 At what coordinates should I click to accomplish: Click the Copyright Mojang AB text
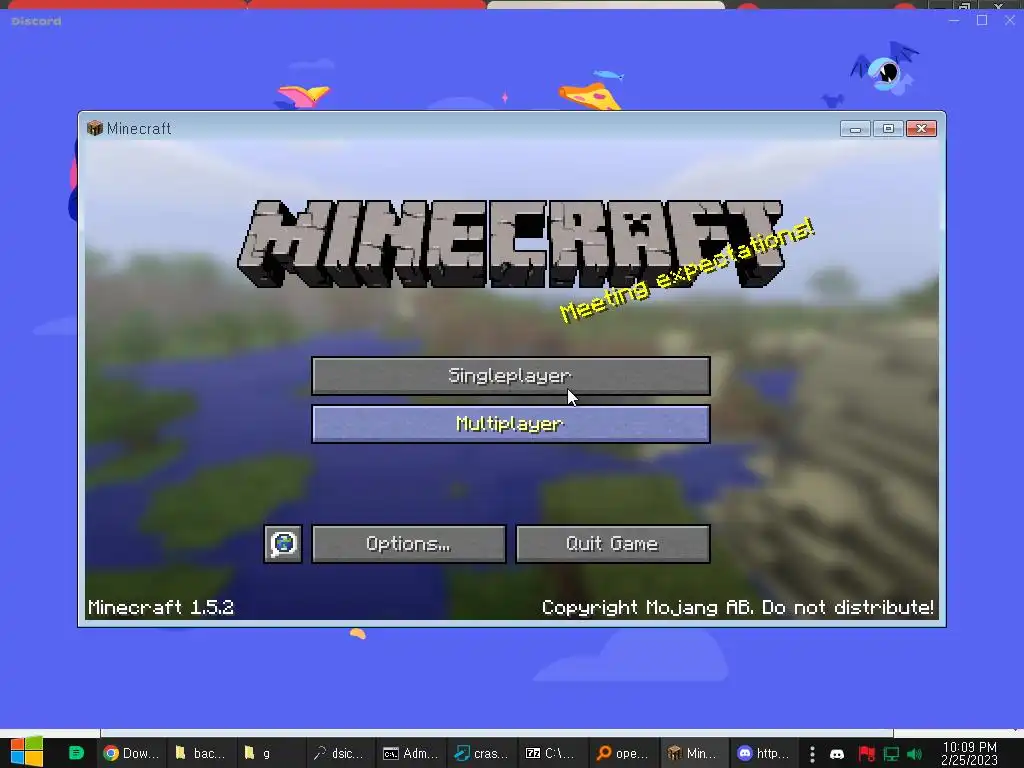tap(738, 607)
